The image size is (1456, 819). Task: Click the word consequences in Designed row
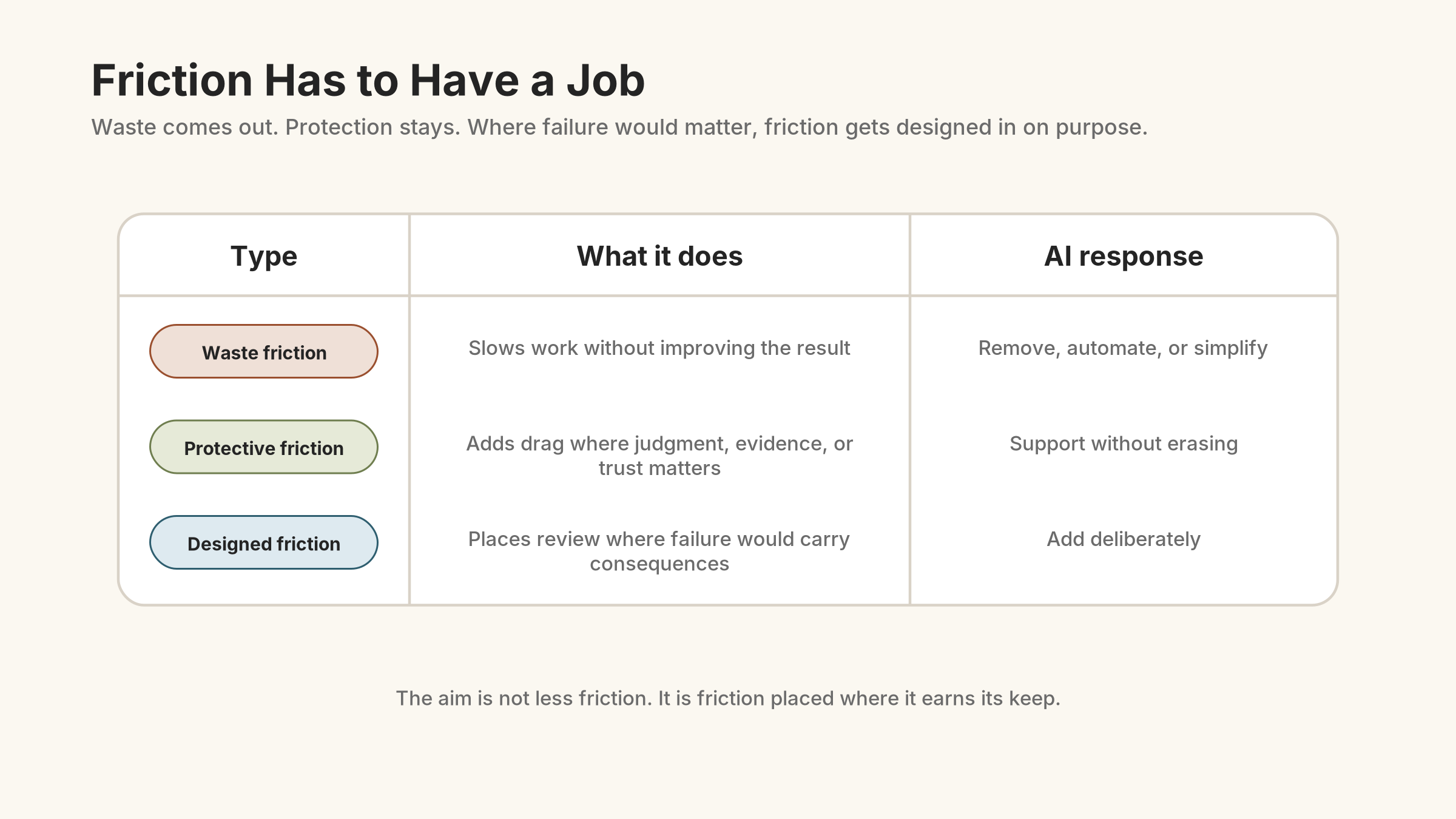click(x=659, y=564)
